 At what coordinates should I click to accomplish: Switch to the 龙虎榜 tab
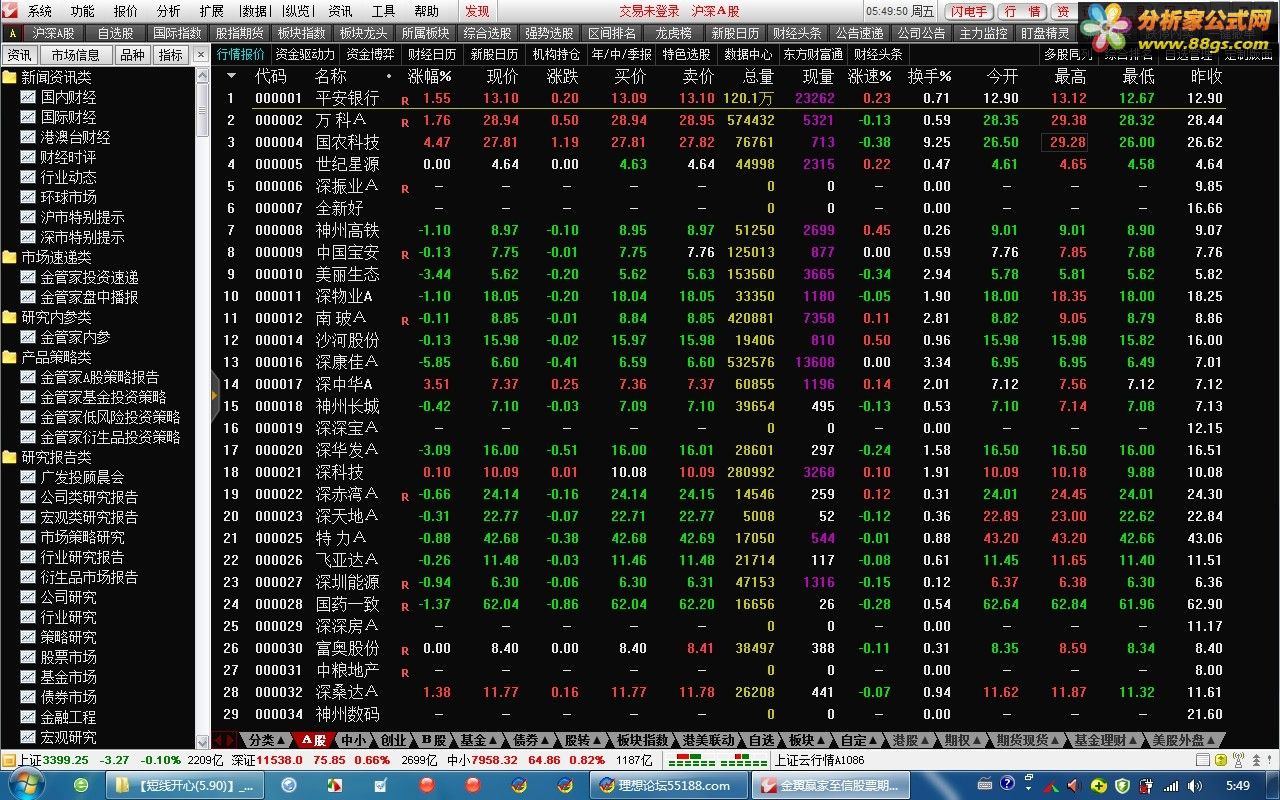[674, 33]
